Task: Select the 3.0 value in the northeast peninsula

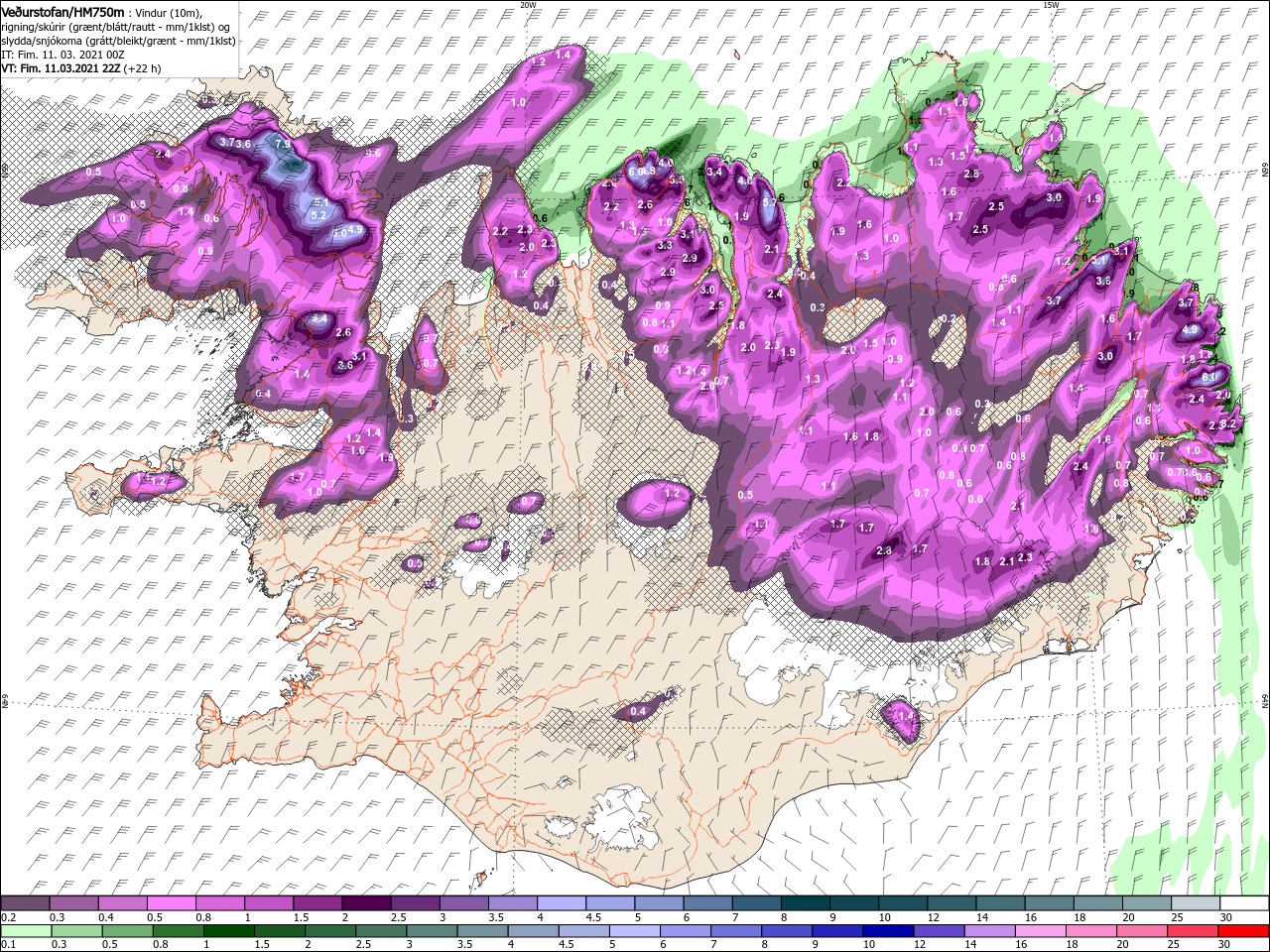Action: tap(1056, 197)
